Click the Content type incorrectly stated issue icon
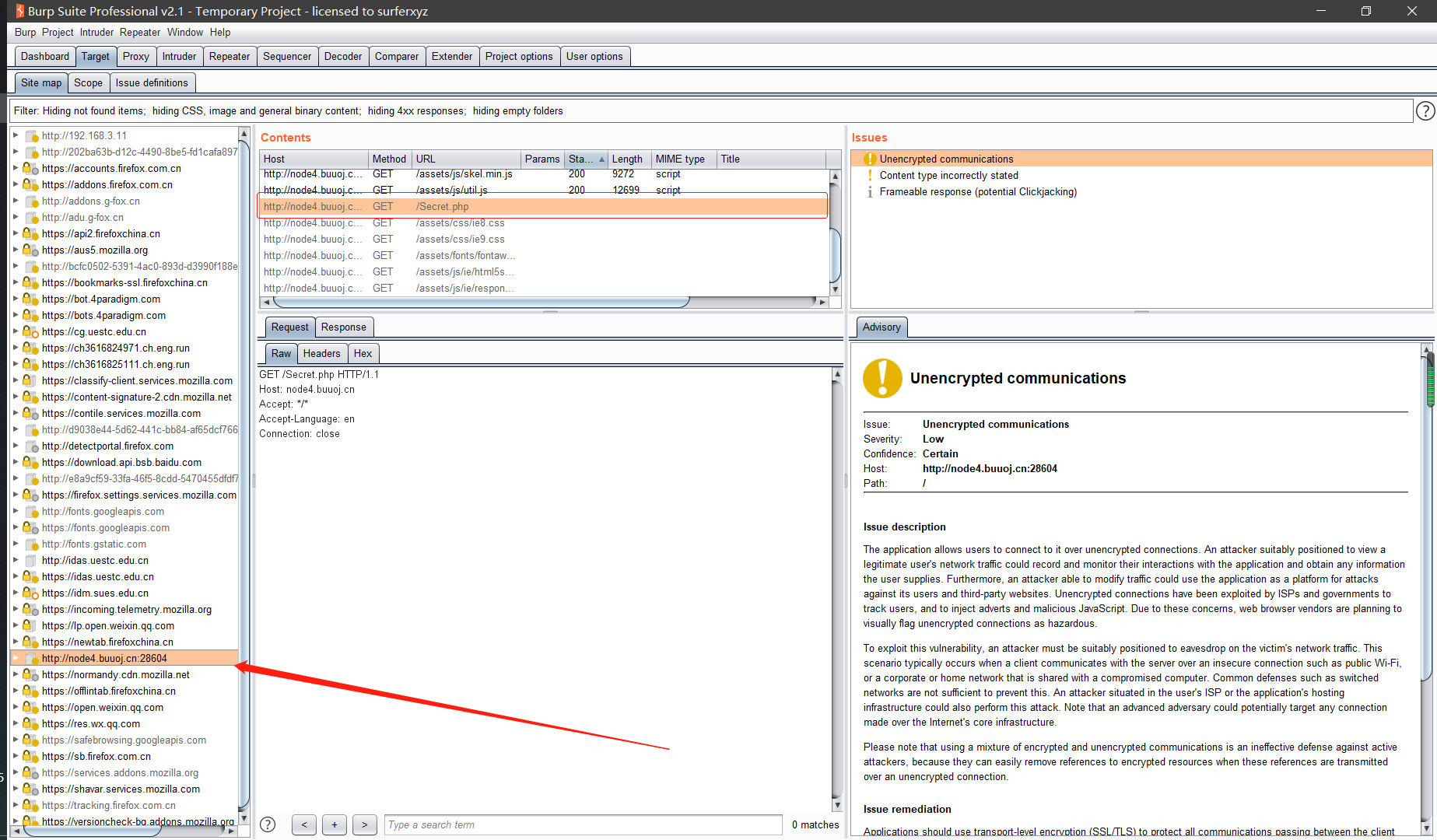This screenshot has width=1437, height=840. (870, 175)
